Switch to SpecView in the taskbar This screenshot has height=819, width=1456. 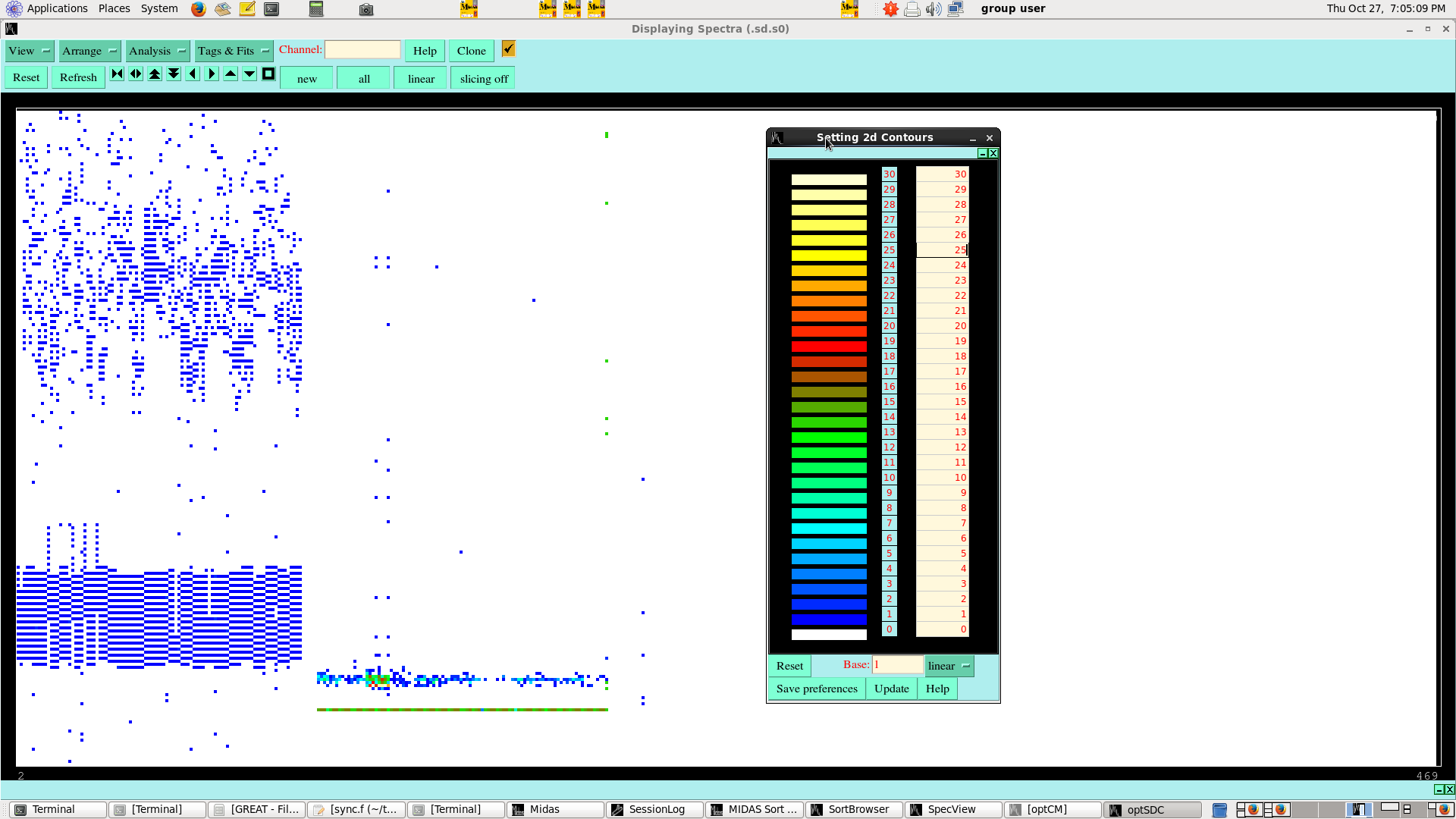pos(953,810)
